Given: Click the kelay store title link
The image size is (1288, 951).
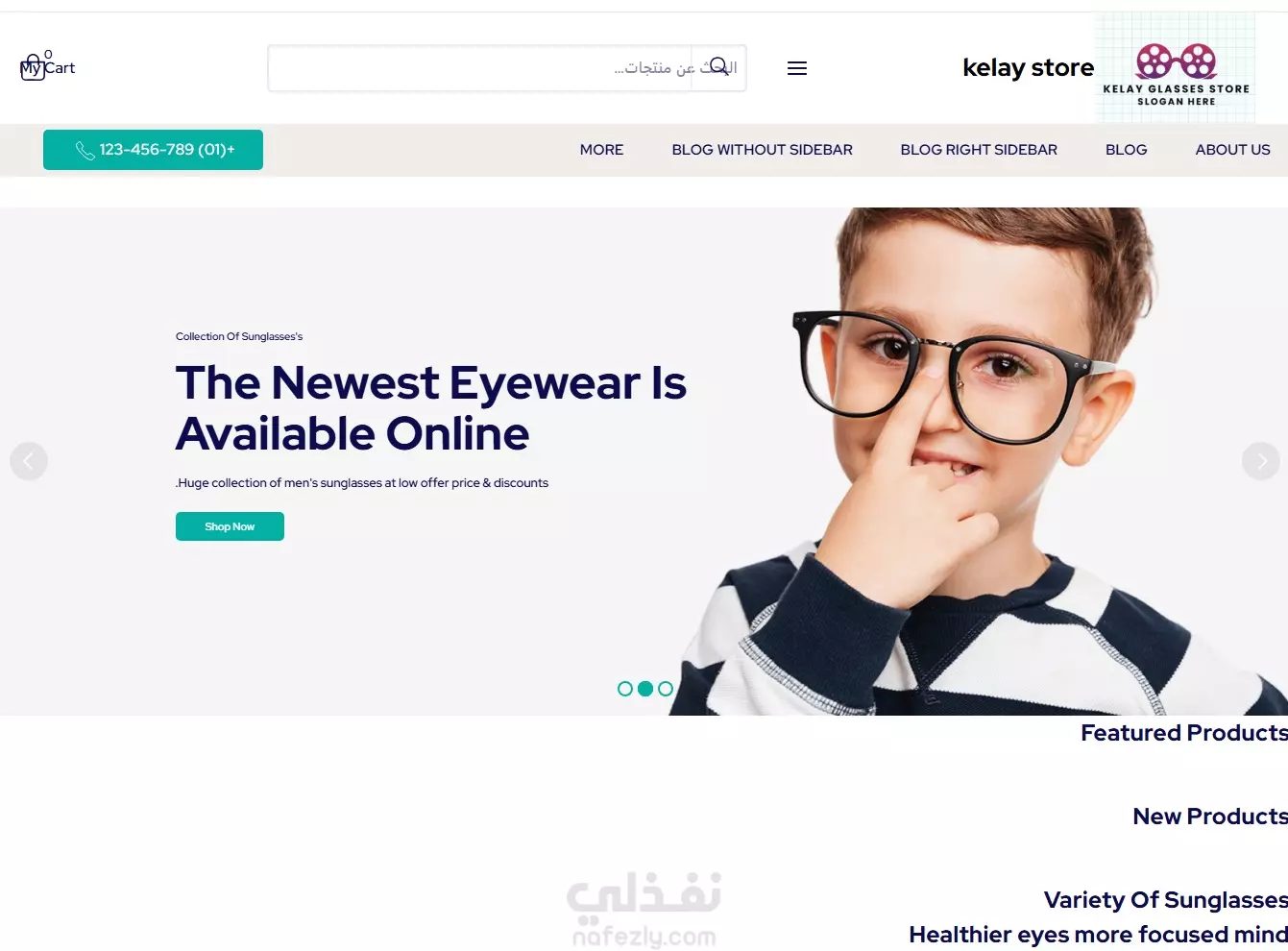Looking at the screenshot, I should (1028, 68).
